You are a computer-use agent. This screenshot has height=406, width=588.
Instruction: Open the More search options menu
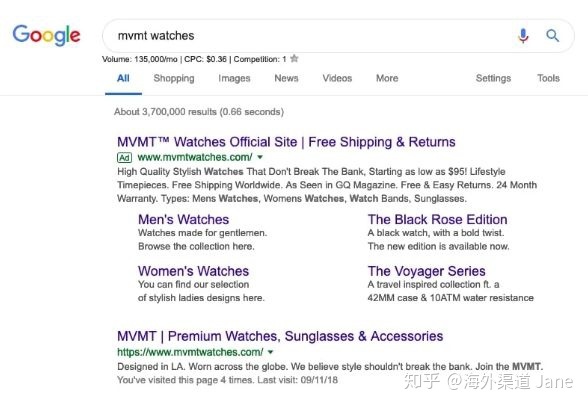(x=387, y=78)
